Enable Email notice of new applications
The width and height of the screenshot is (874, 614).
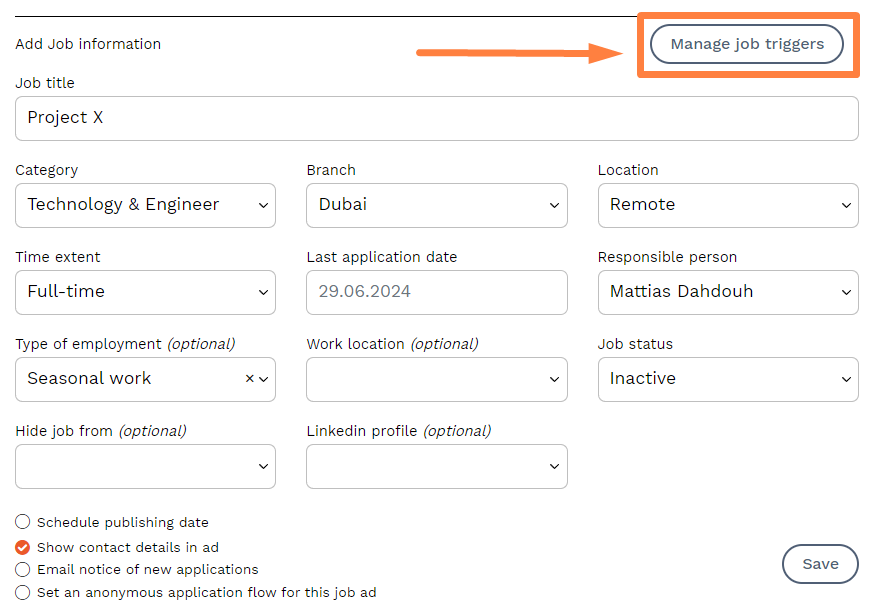pos(23,570)
